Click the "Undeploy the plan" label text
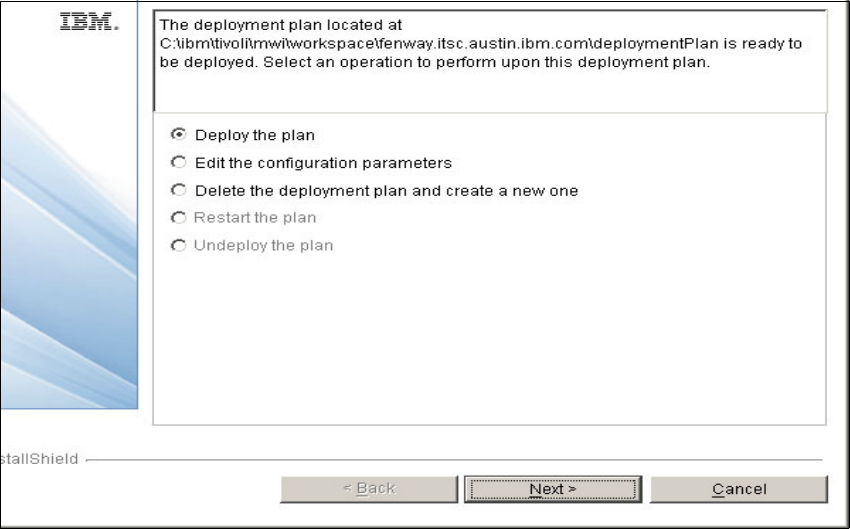Viewport: 850px width, 529px height. pyautogui.click(x=264, y=245)
